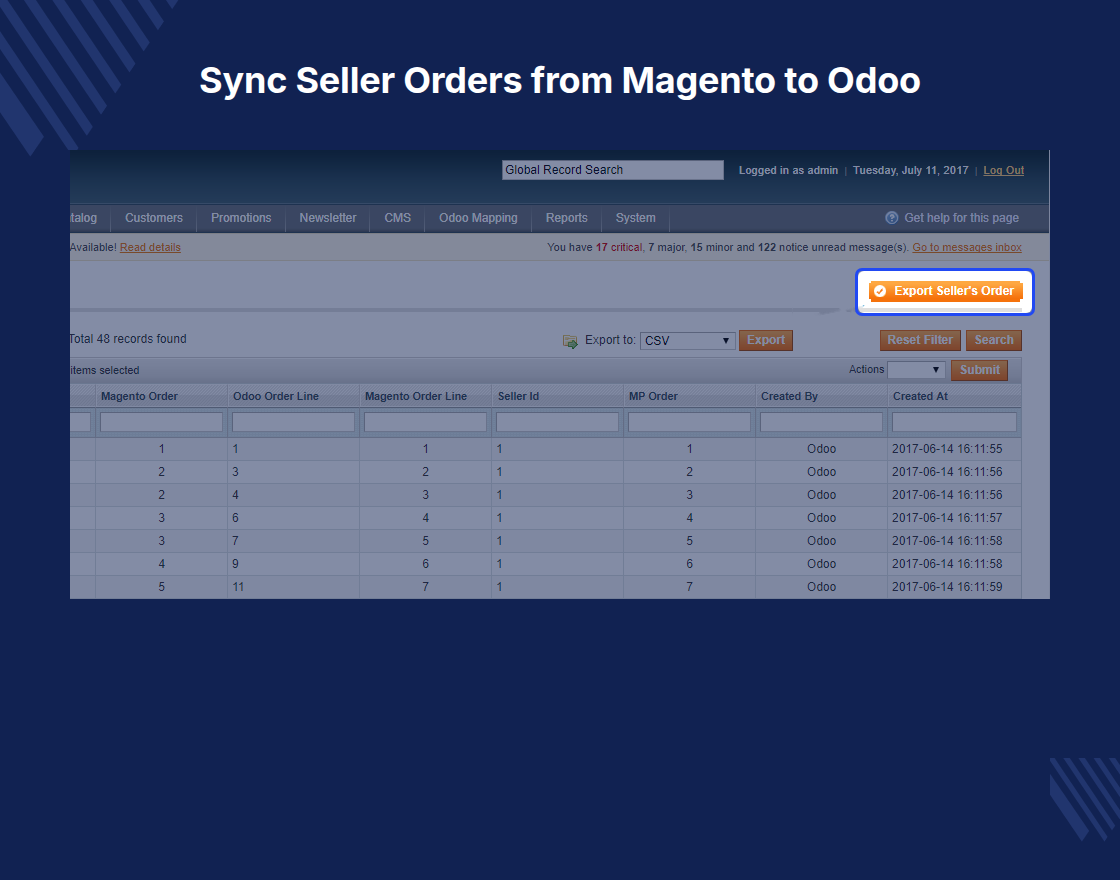
Task: Open the Customers menu
Action: click(154, 218)
